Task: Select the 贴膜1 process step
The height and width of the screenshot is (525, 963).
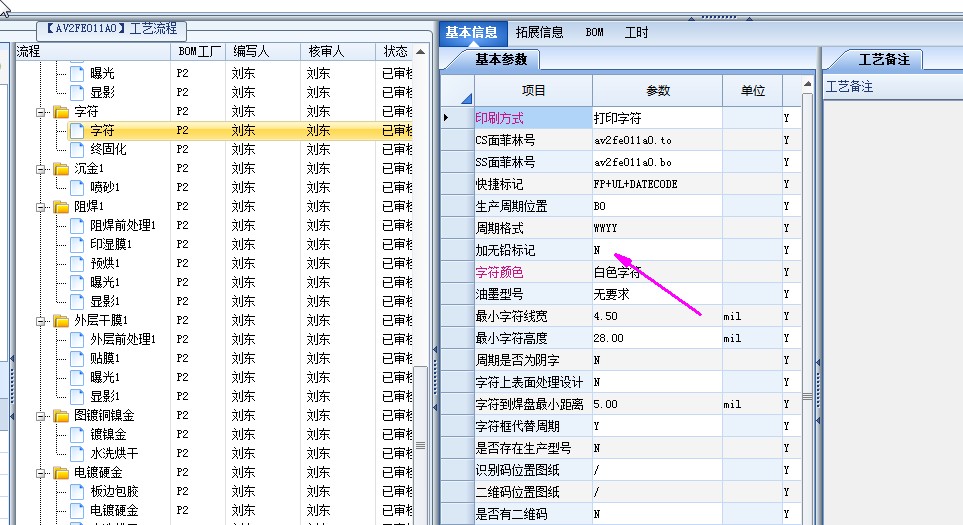Action: click(x=105, y=359)
